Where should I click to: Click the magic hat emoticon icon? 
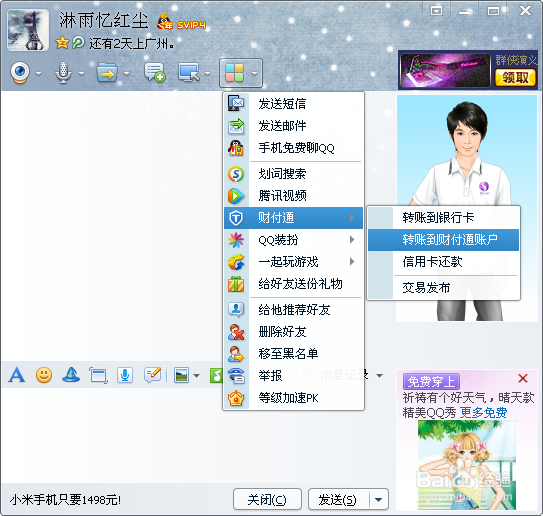pos(71,375)
